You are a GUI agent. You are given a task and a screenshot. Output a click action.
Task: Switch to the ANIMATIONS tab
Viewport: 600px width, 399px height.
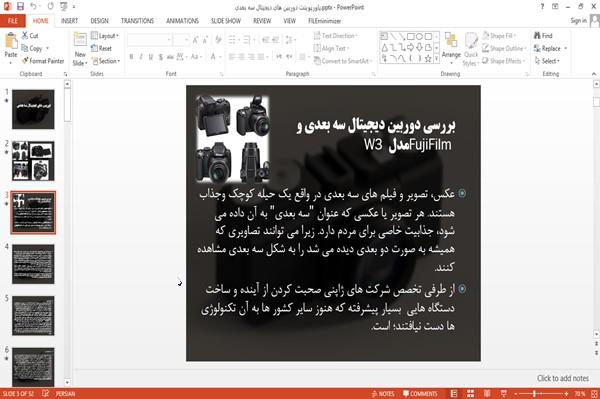pyautogui.click(x=182, y=21)
